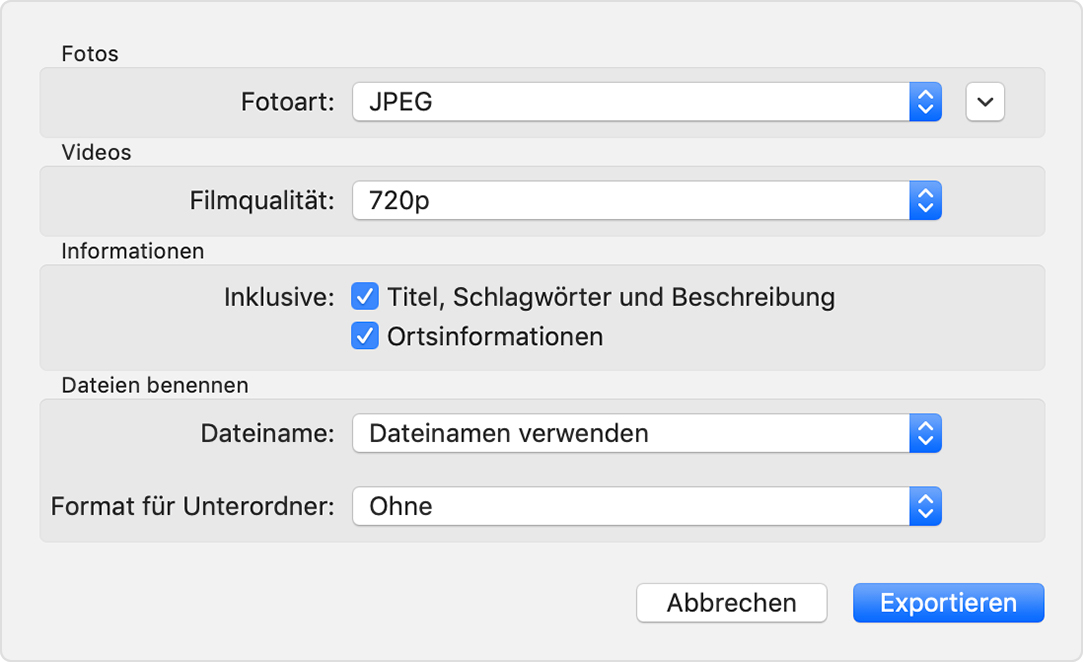
Task: Click the Abbrechen button
Action: pyautogui.click(x=731, y=603)
